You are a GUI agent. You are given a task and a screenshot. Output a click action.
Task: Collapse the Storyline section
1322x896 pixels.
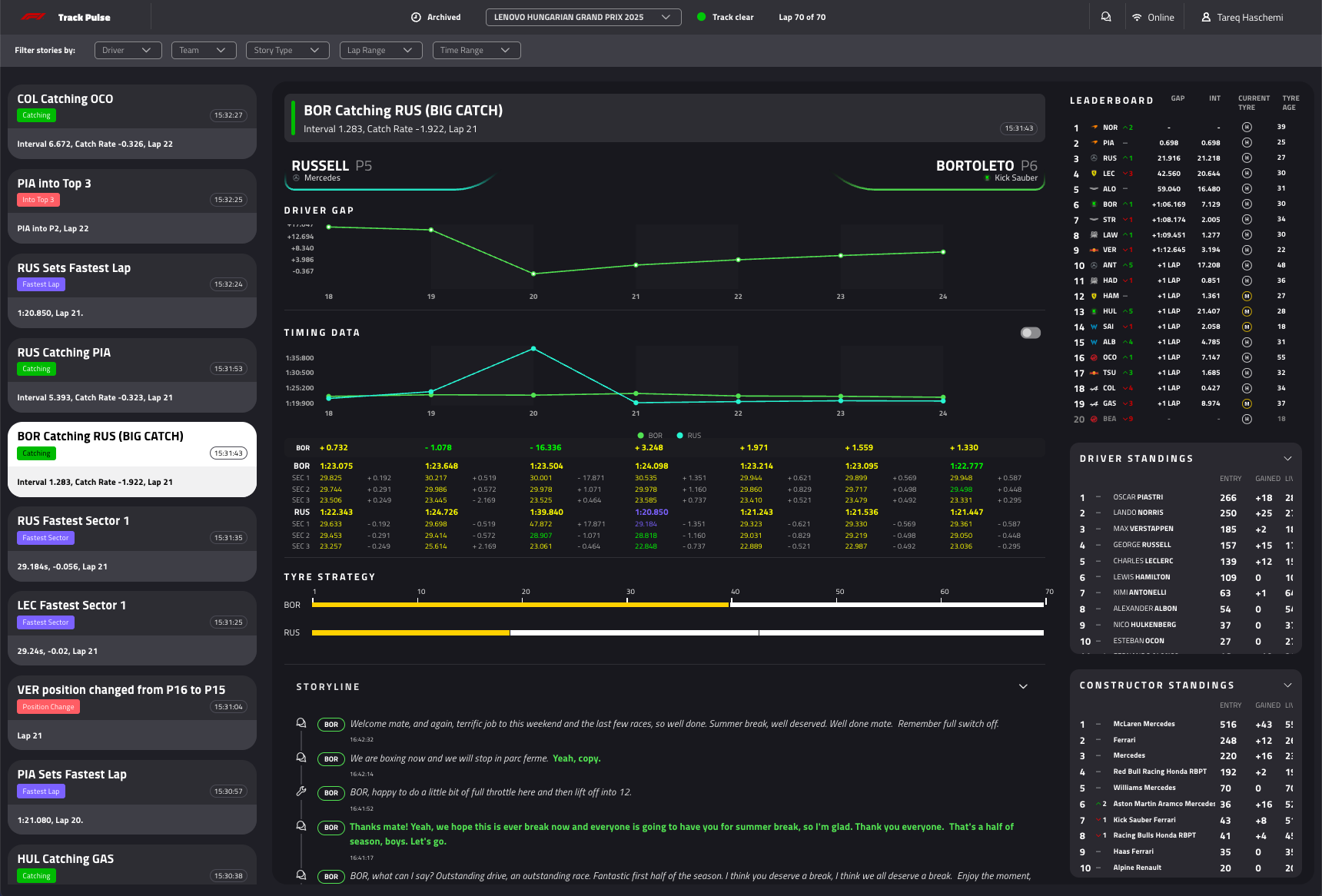[x=1023, y=686]
